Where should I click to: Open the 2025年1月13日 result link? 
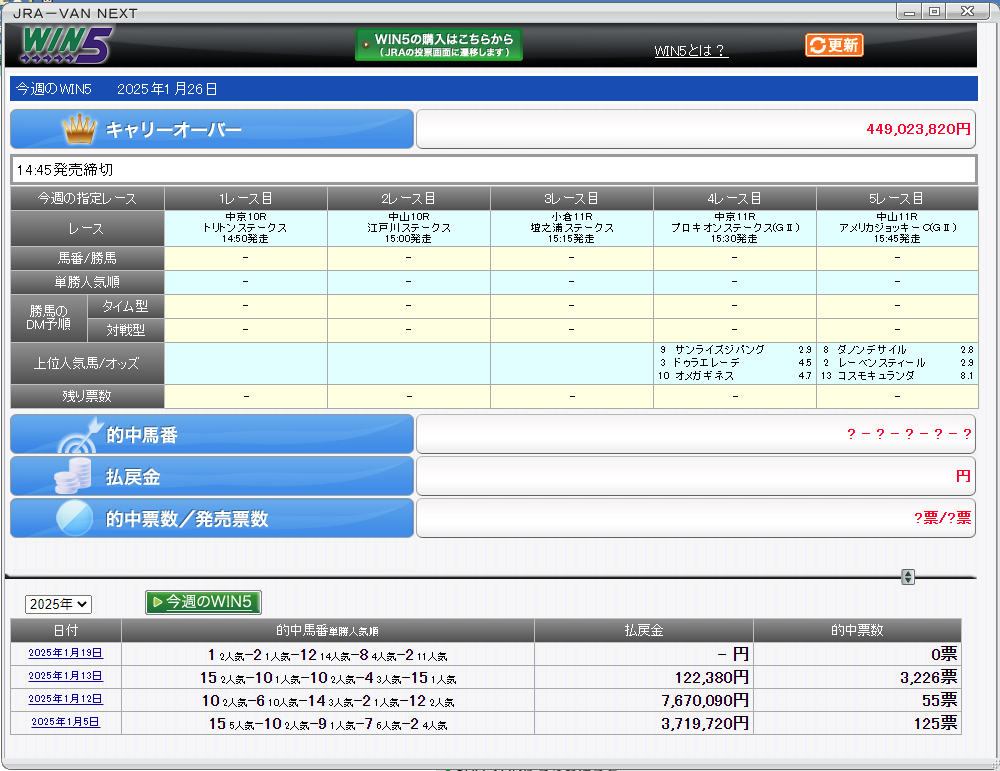(x=65, y=676)
